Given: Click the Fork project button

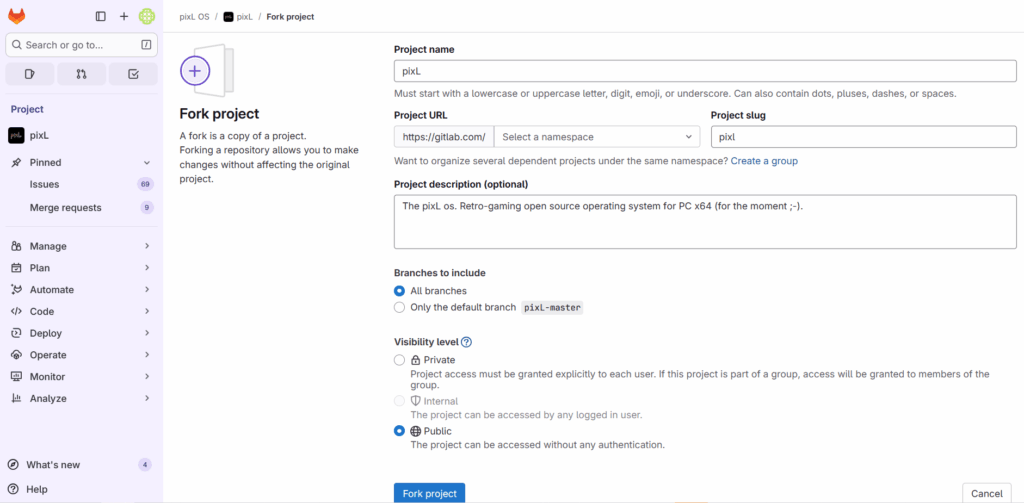Looking at the screenshot, I should (x=429, y=493).
